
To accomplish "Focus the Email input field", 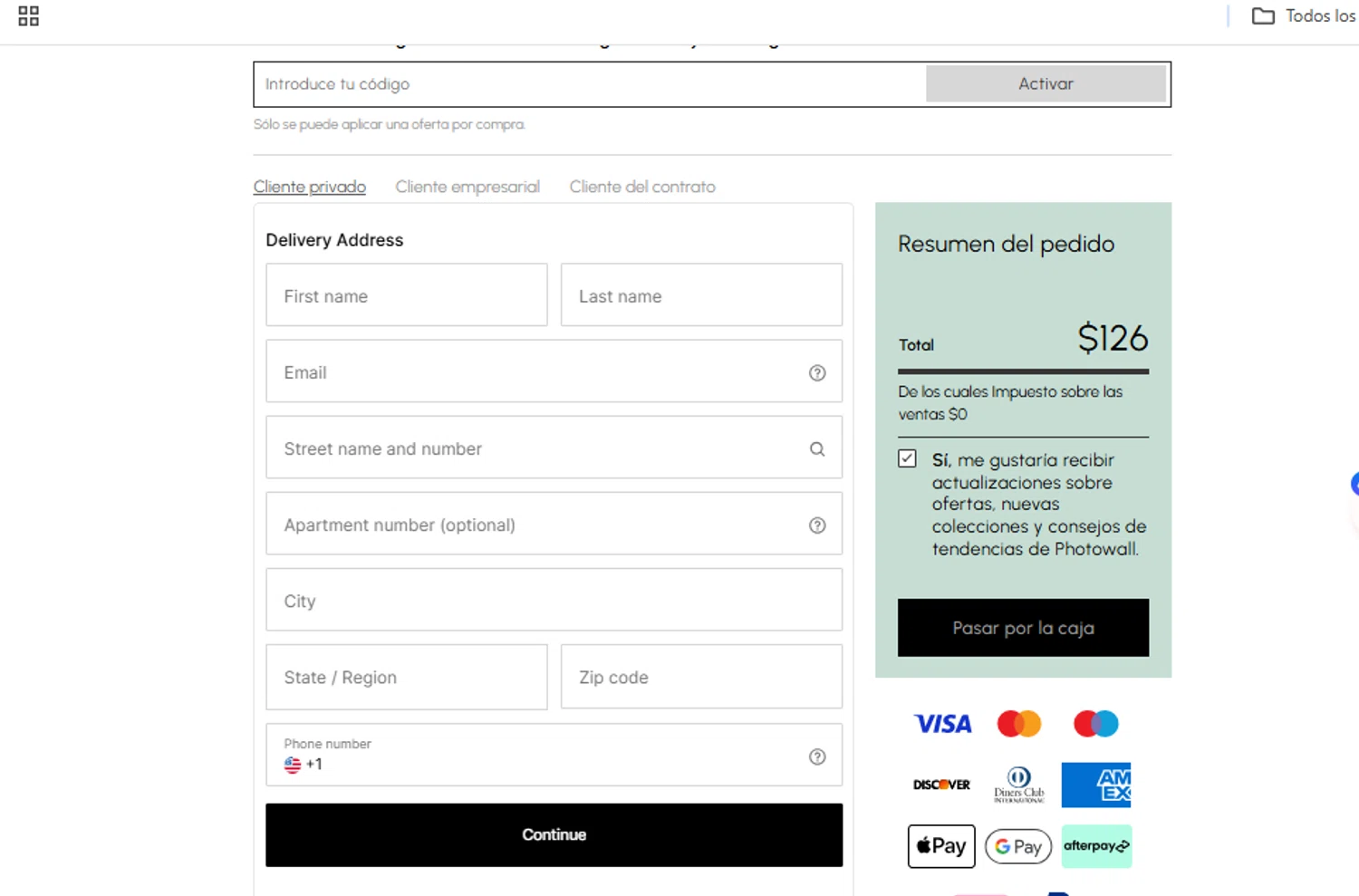I will 554,371.
